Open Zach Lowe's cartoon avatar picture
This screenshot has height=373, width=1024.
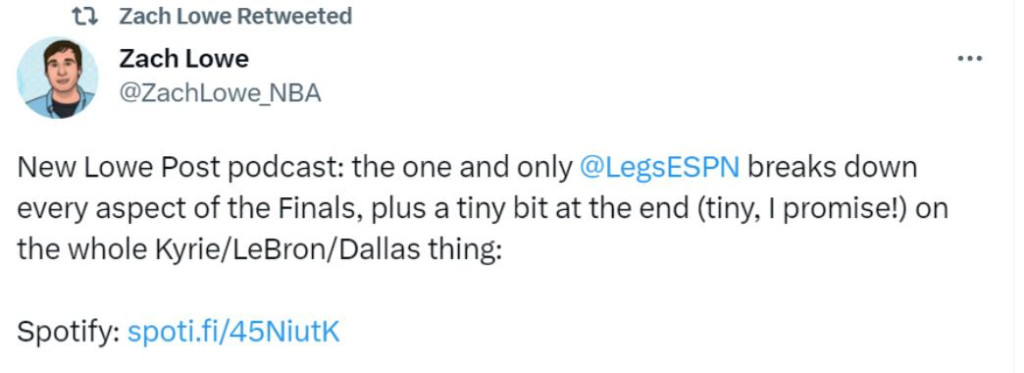[x=57, y=78]
